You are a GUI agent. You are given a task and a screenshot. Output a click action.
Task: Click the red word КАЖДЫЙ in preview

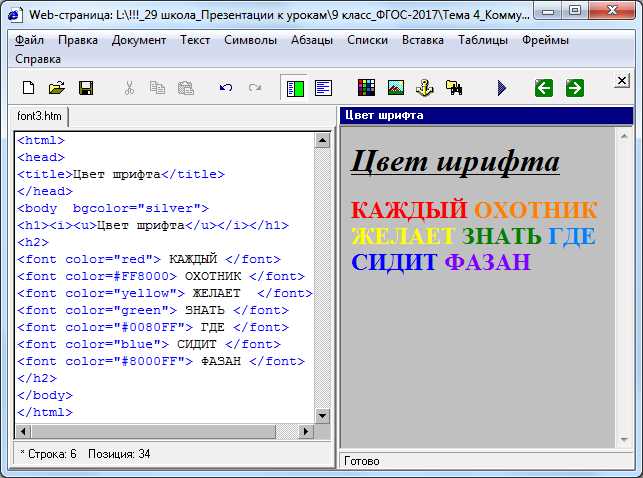(409, 209)
